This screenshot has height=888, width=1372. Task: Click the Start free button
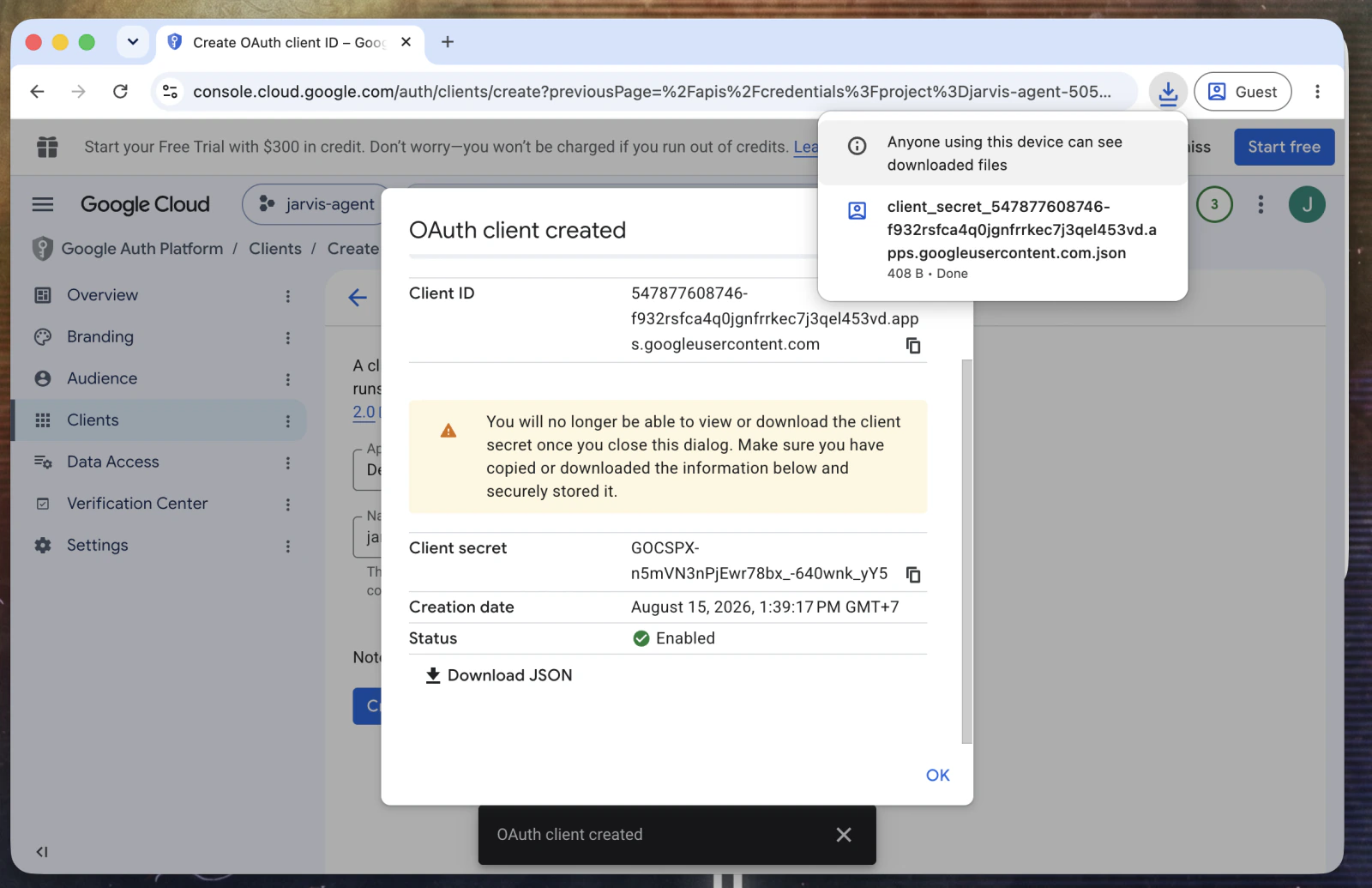click(x=1284, y=147)
